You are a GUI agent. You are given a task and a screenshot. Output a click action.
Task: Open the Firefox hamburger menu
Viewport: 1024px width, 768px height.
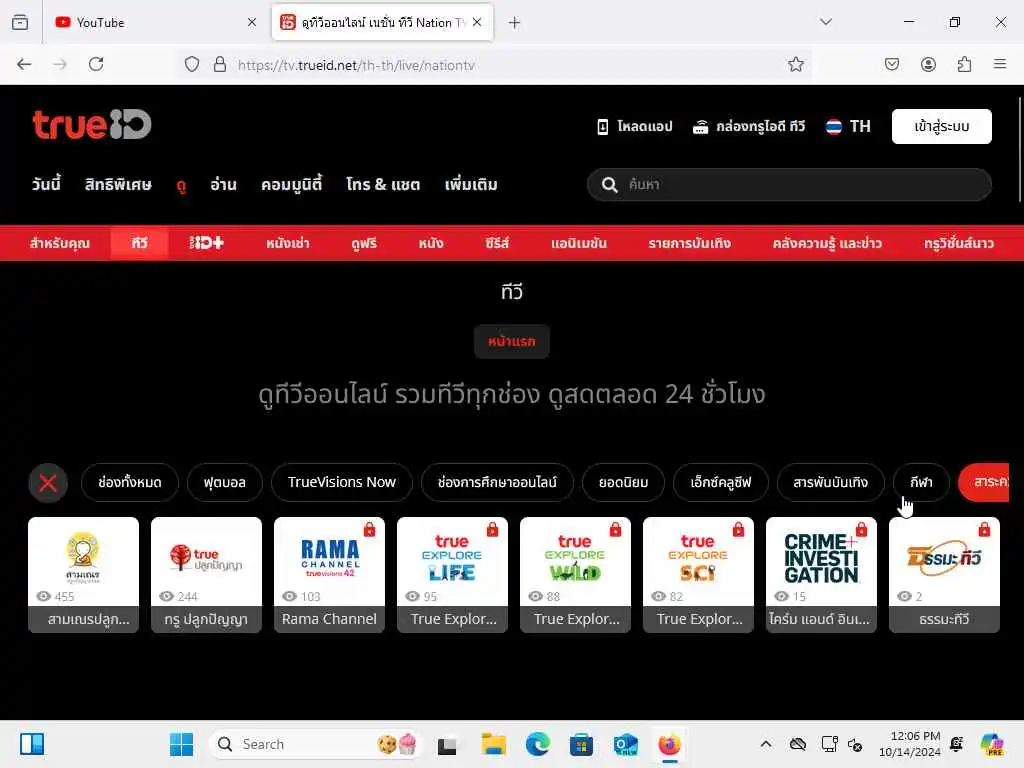click(x=1000, y=64)
